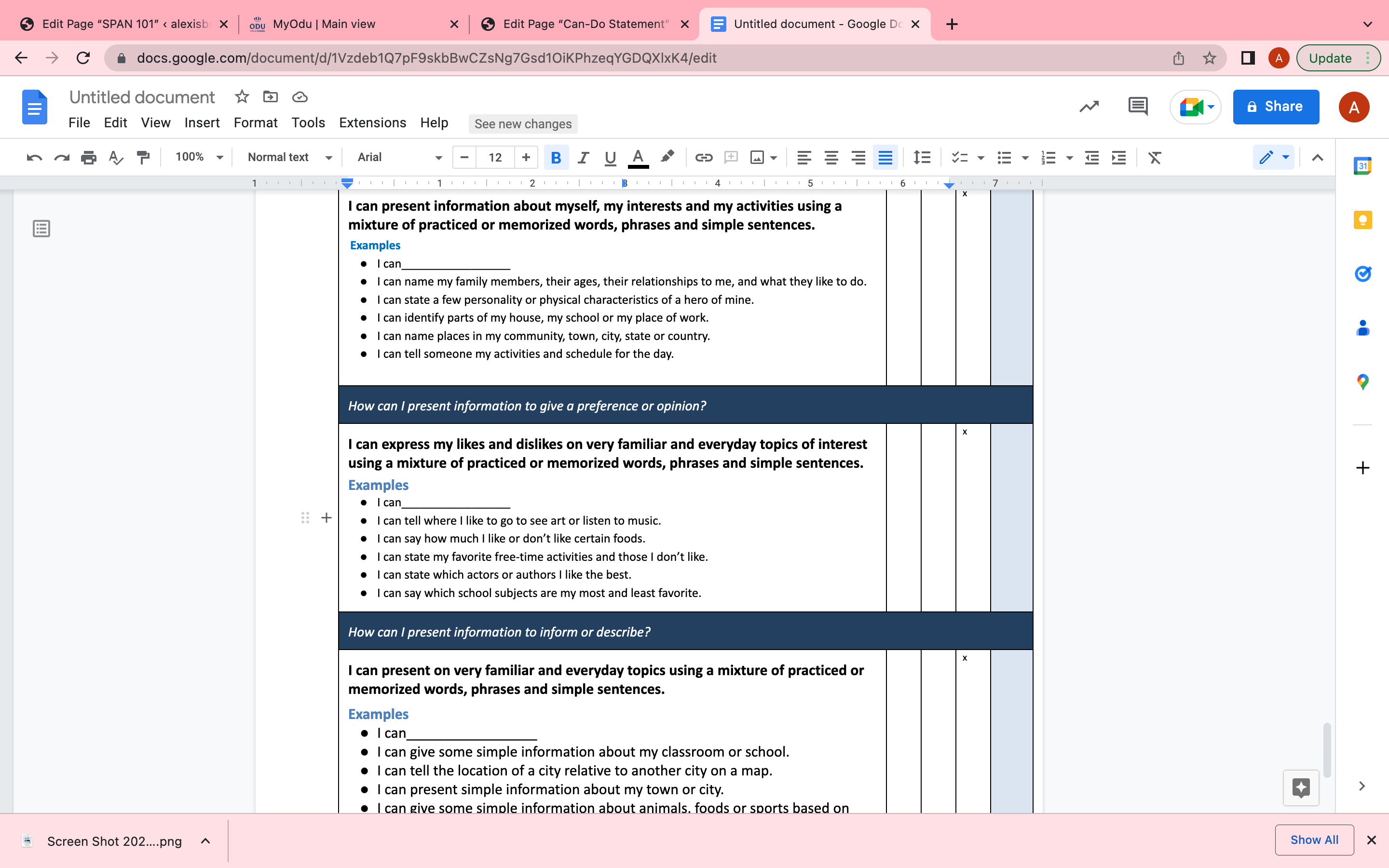Click the Explore button at bottom right

coord(1301,787)
